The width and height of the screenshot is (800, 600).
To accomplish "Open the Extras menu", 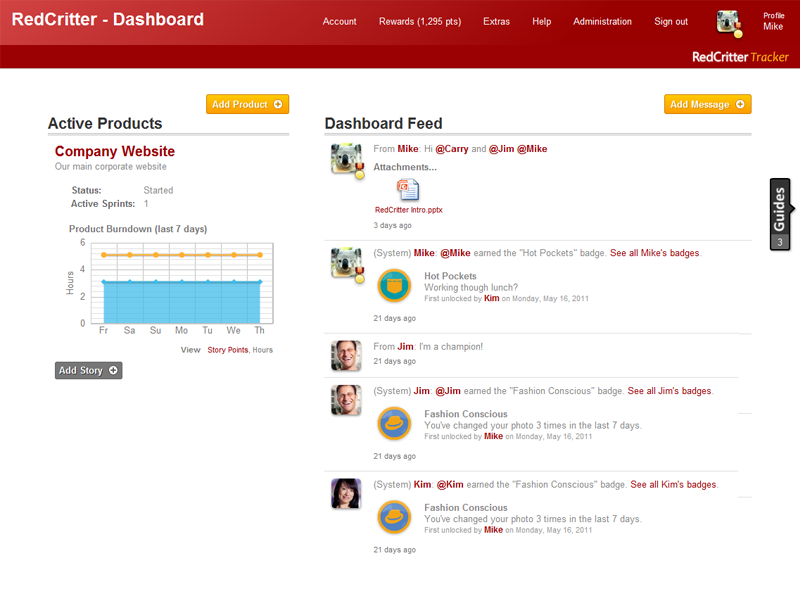I will (496, 21).
